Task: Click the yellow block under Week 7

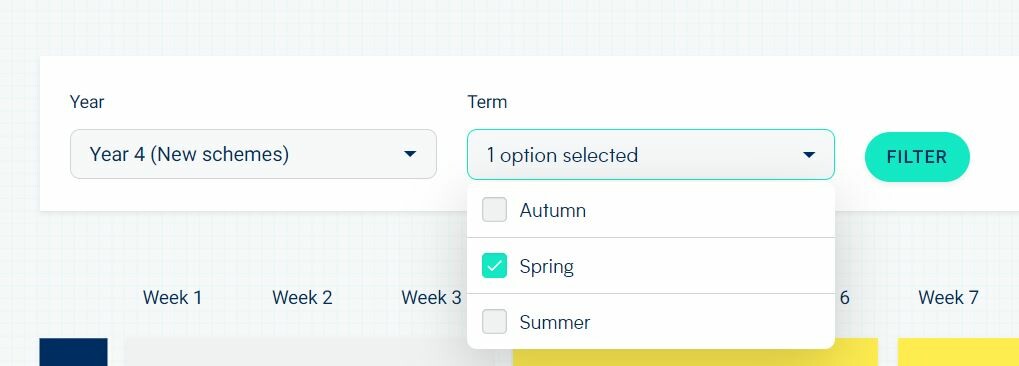Action: coord(958,352)
